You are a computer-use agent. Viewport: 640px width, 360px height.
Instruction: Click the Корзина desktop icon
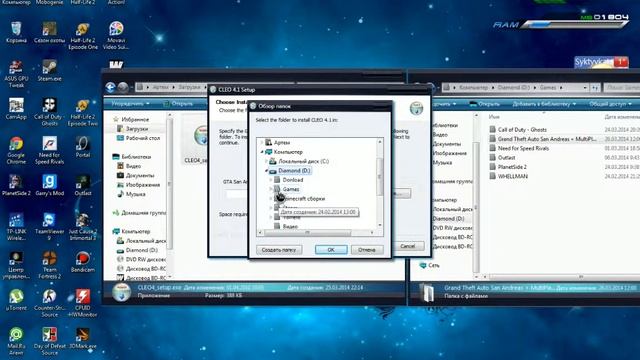16,32
